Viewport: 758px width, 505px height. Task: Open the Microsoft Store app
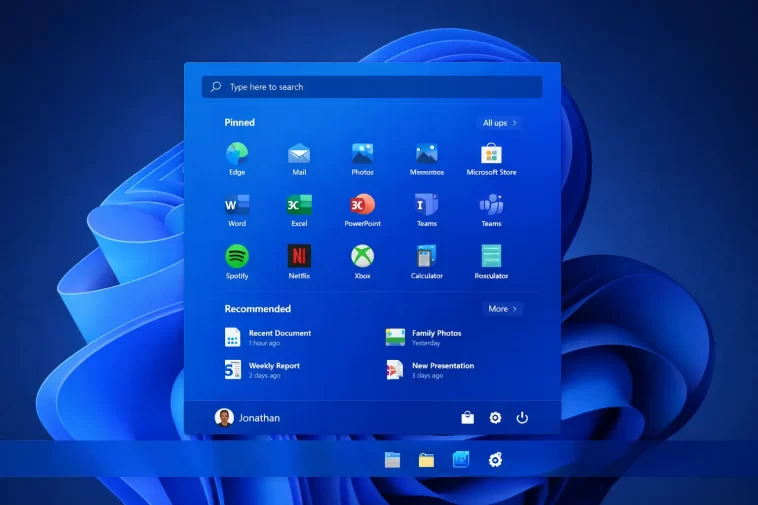pyautogui.click(x=491, y=159)
